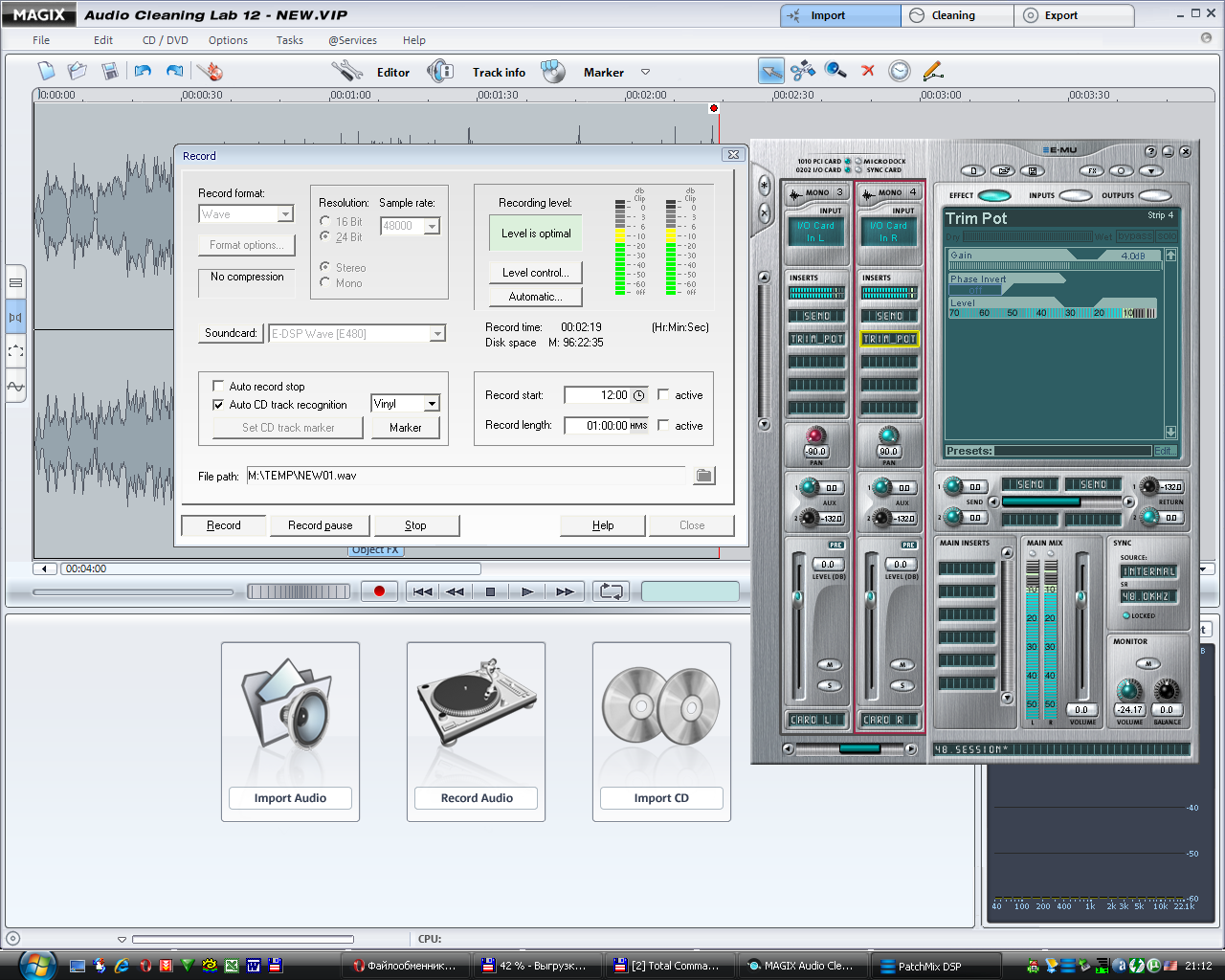Switch to the Cleaning tab

pyautogui.click(x=957, y=15)
